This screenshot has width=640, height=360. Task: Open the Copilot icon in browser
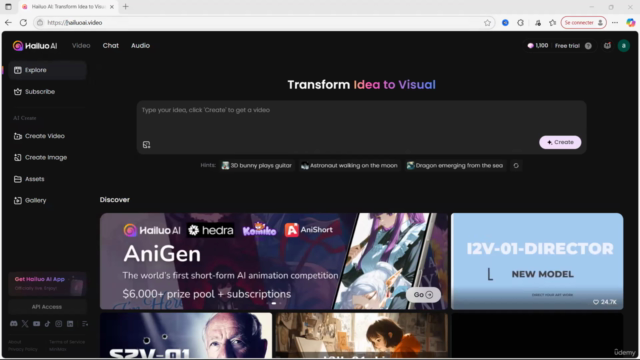[x=631, y=22]
